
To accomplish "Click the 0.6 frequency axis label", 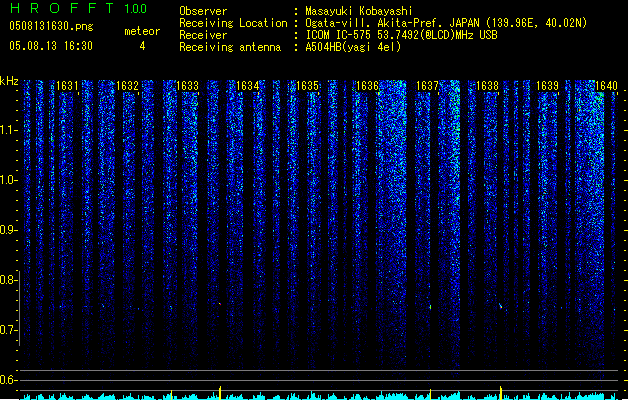I will (9, 380).
